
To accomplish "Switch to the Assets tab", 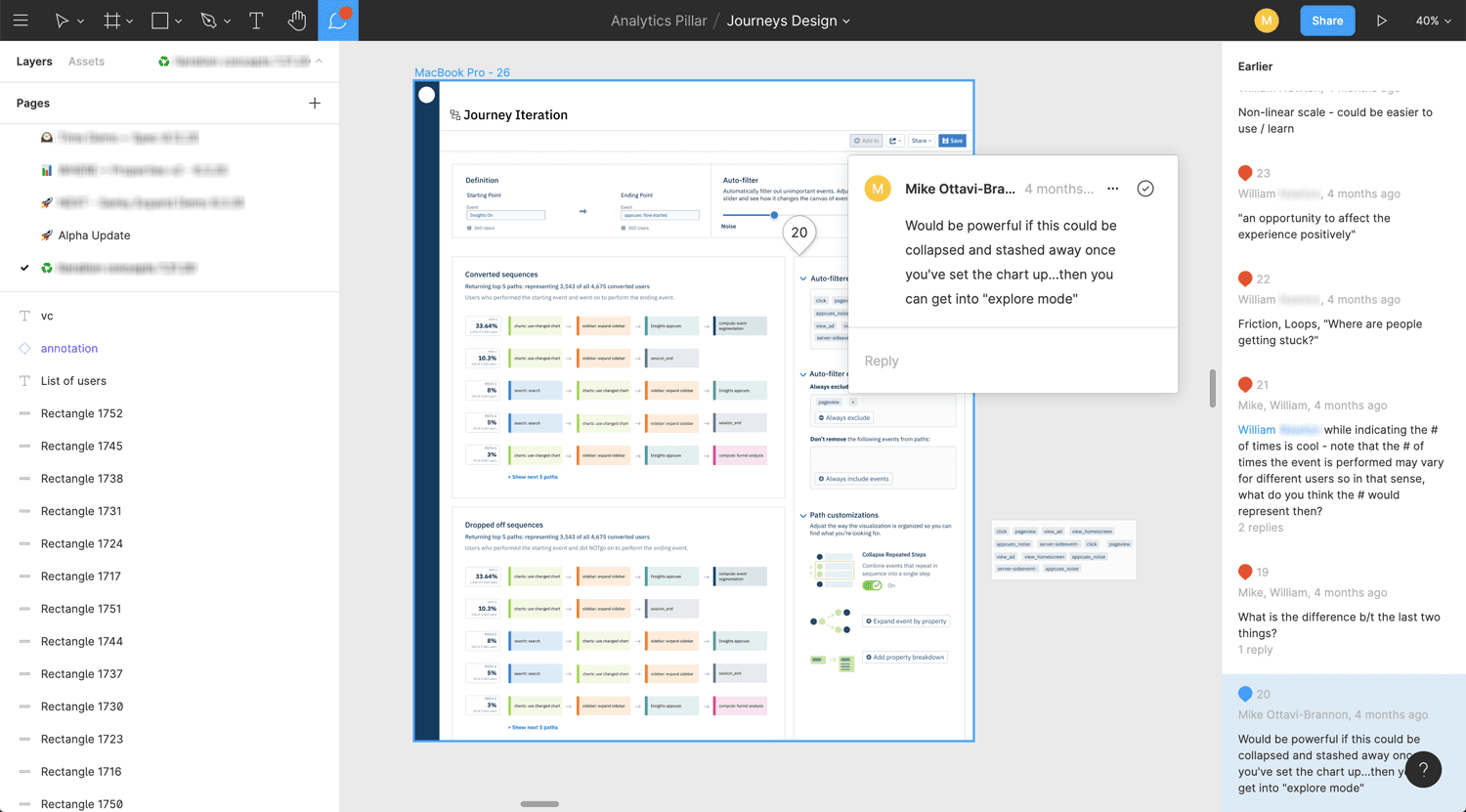I will pyautogui.click(x=86, y=62).
